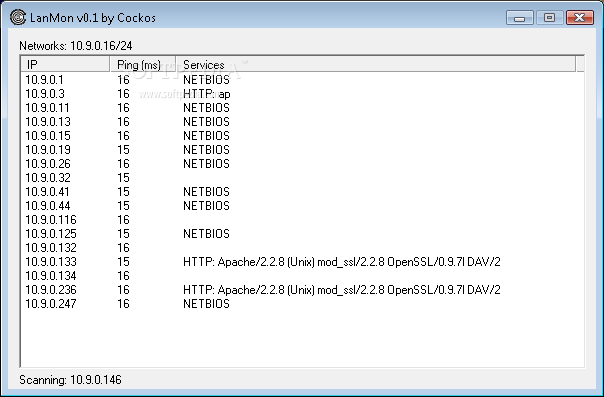Maximize the LanMon window
Image resolution: width=604 pixels, height=397 pixels.
[x=549, y=18]
